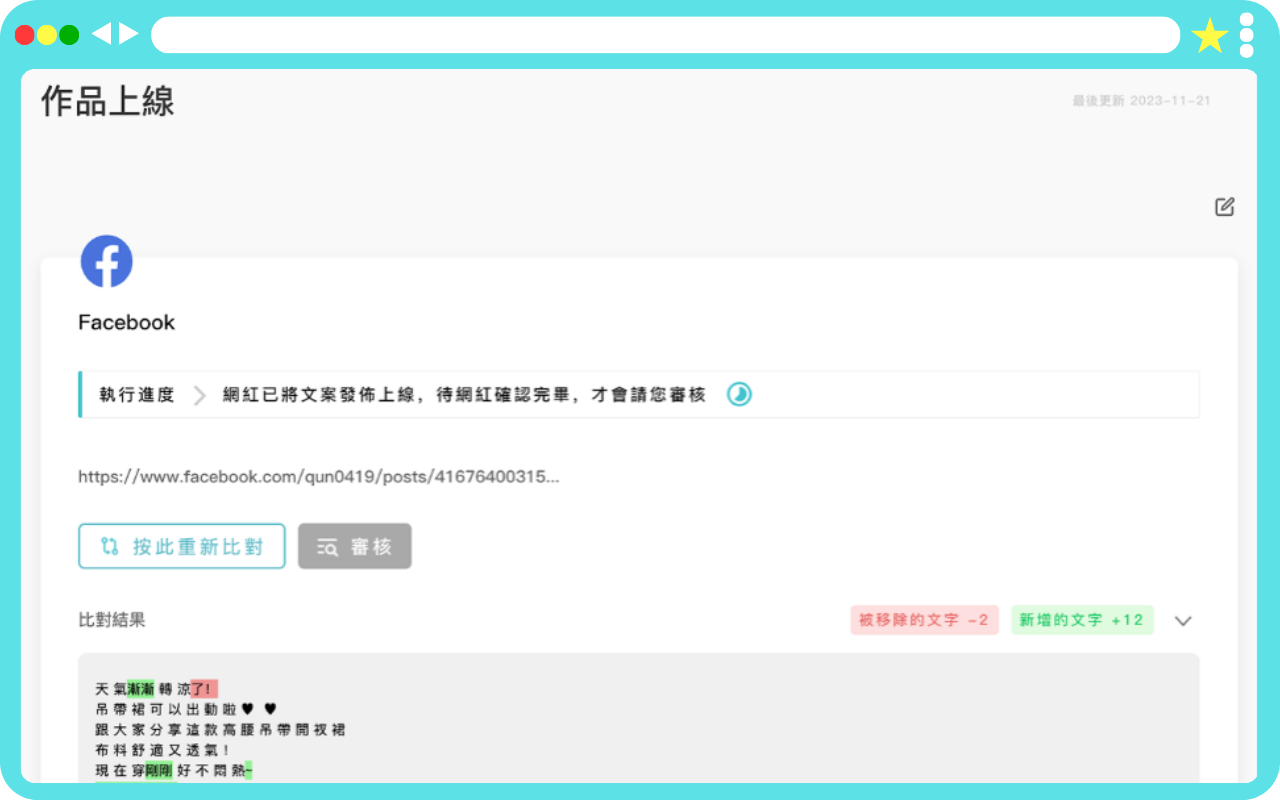The image size is (1280, 800).
Task: Click the 作品上線 page title
Action: [x=108, y=101]
